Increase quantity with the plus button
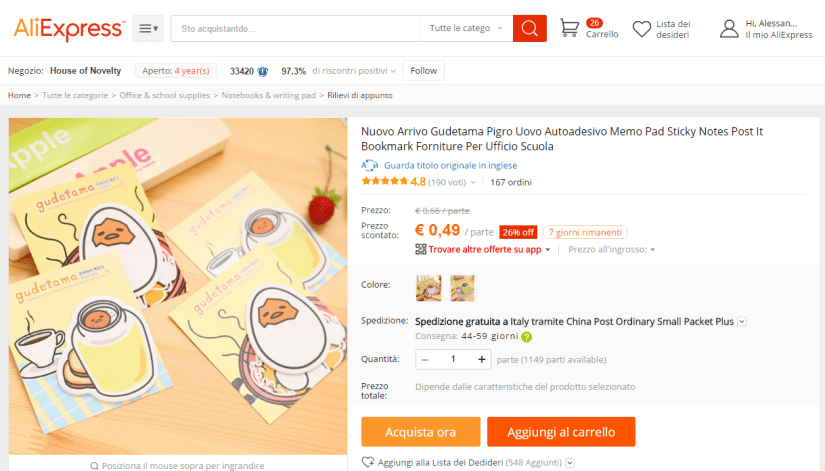Viewport: 825px width, 471px height. click(481, 359)
